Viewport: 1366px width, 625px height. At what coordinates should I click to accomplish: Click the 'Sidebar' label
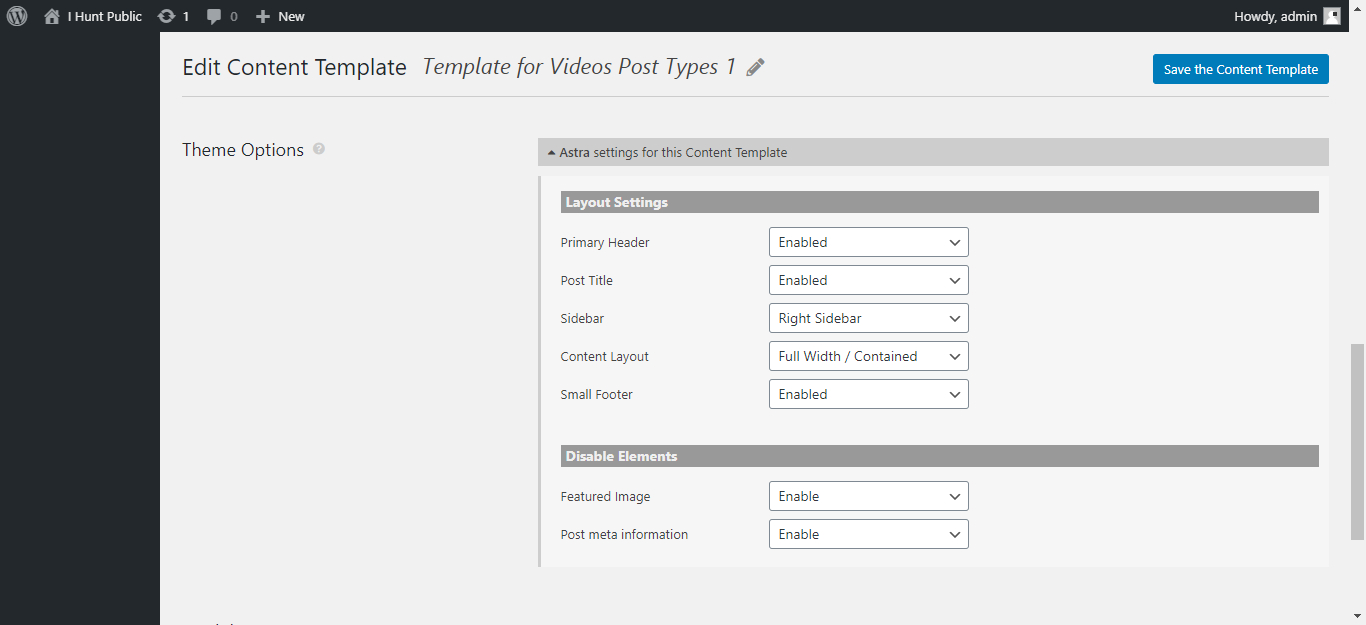pyautogui.click(x=582, y=318)
